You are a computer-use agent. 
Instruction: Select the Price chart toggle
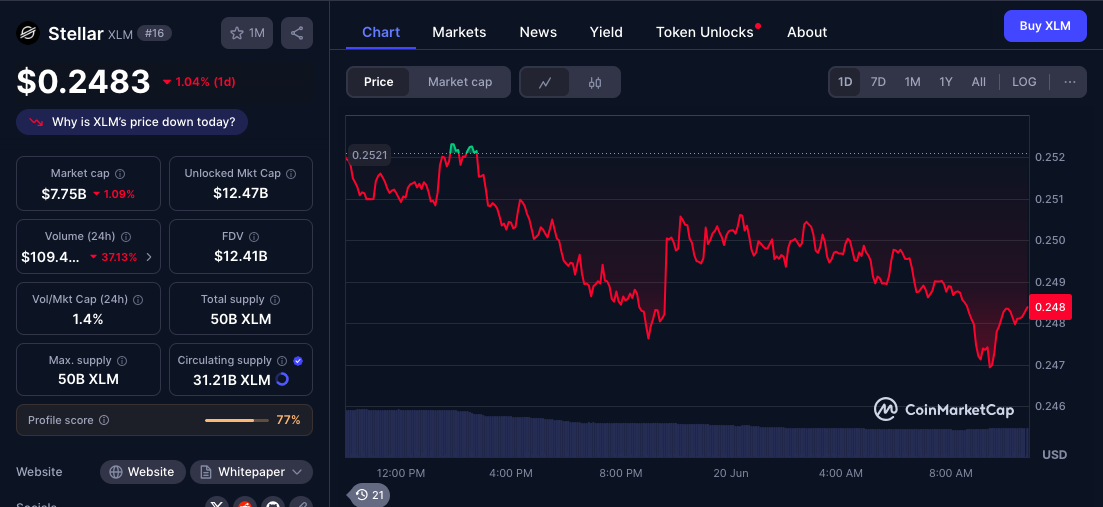pos(378,82)
